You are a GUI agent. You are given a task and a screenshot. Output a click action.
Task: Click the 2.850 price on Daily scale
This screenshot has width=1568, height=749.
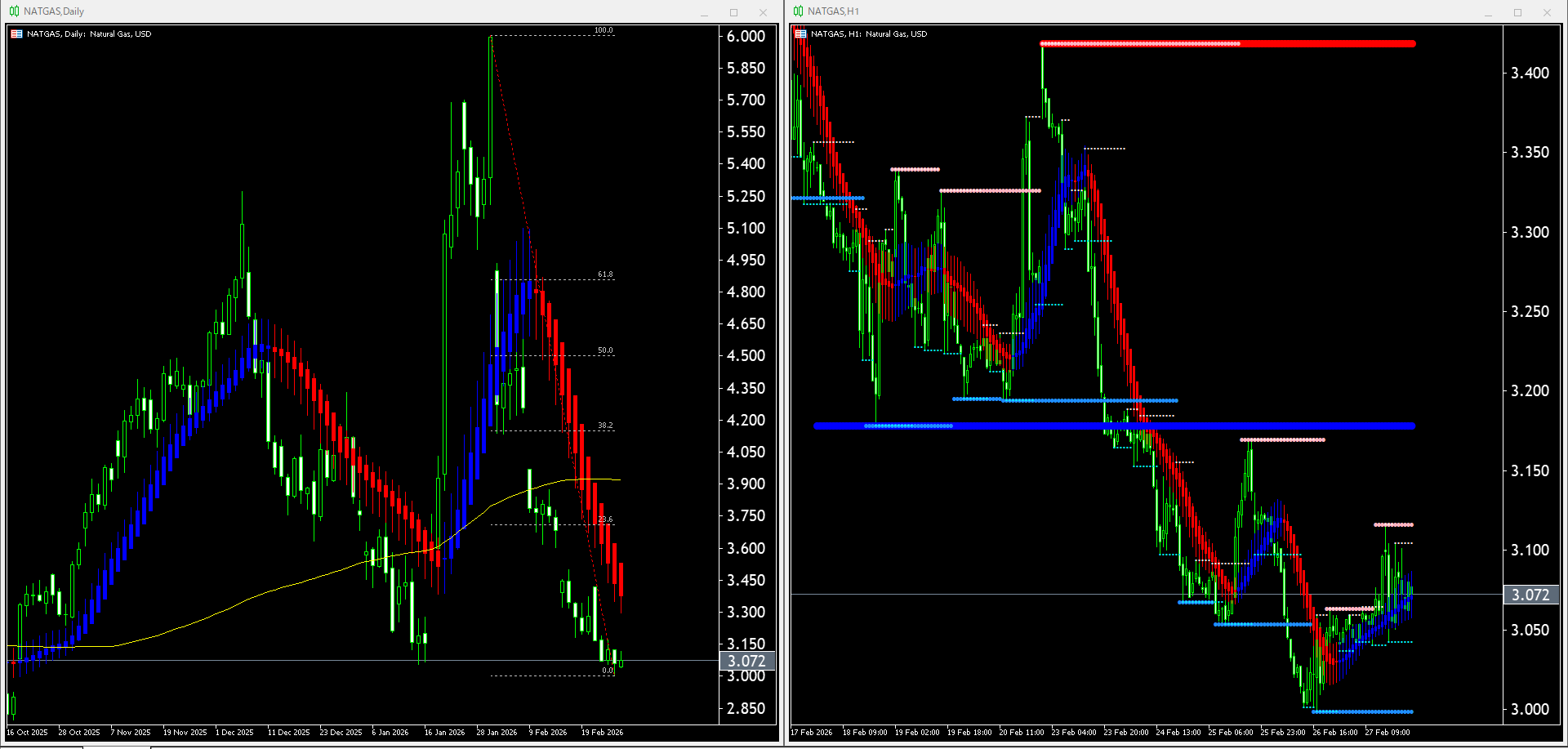(746, 709)
